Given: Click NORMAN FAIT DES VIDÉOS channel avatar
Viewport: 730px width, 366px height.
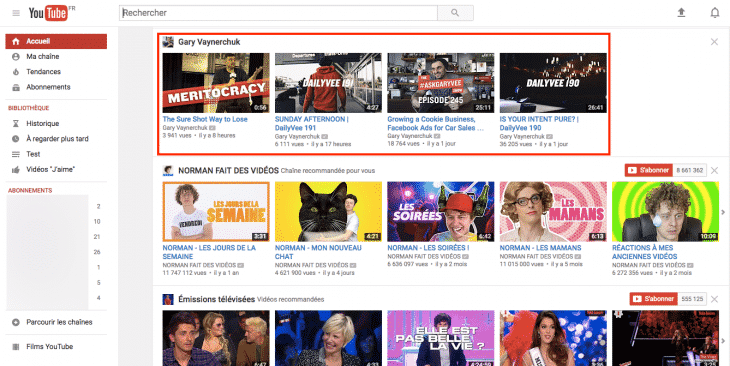Looking at the screenshot, I should click(168, 170).
